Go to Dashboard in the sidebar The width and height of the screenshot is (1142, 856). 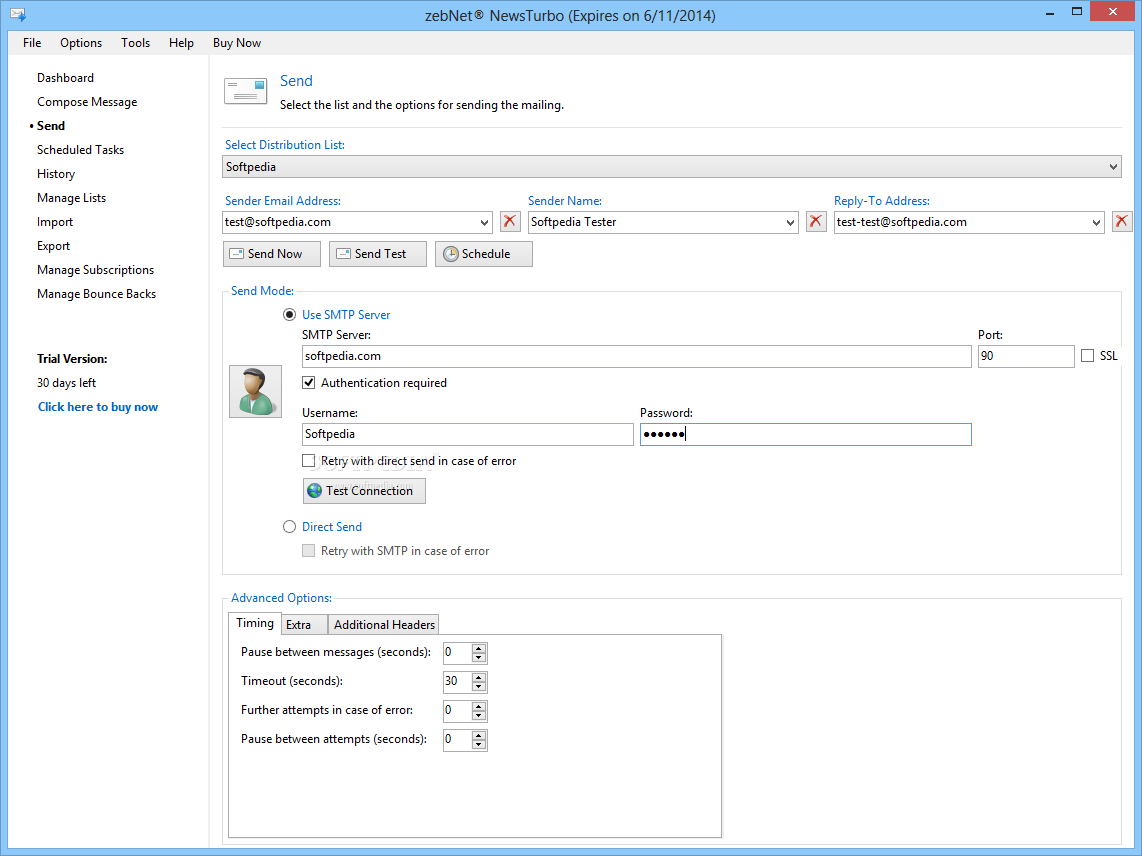point(66,78)
